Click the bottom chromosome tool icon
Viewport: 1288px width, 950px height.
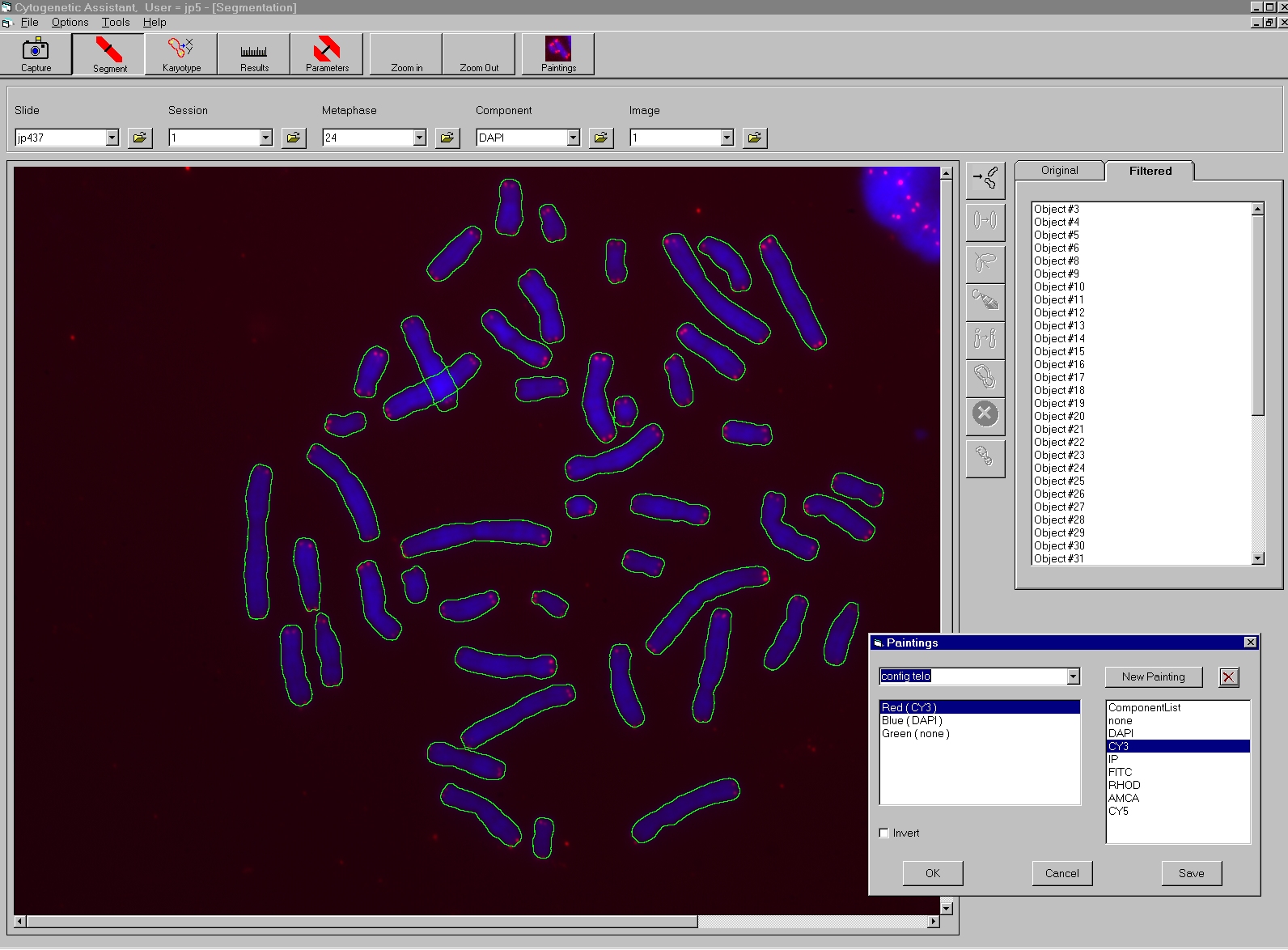[985, 457]
